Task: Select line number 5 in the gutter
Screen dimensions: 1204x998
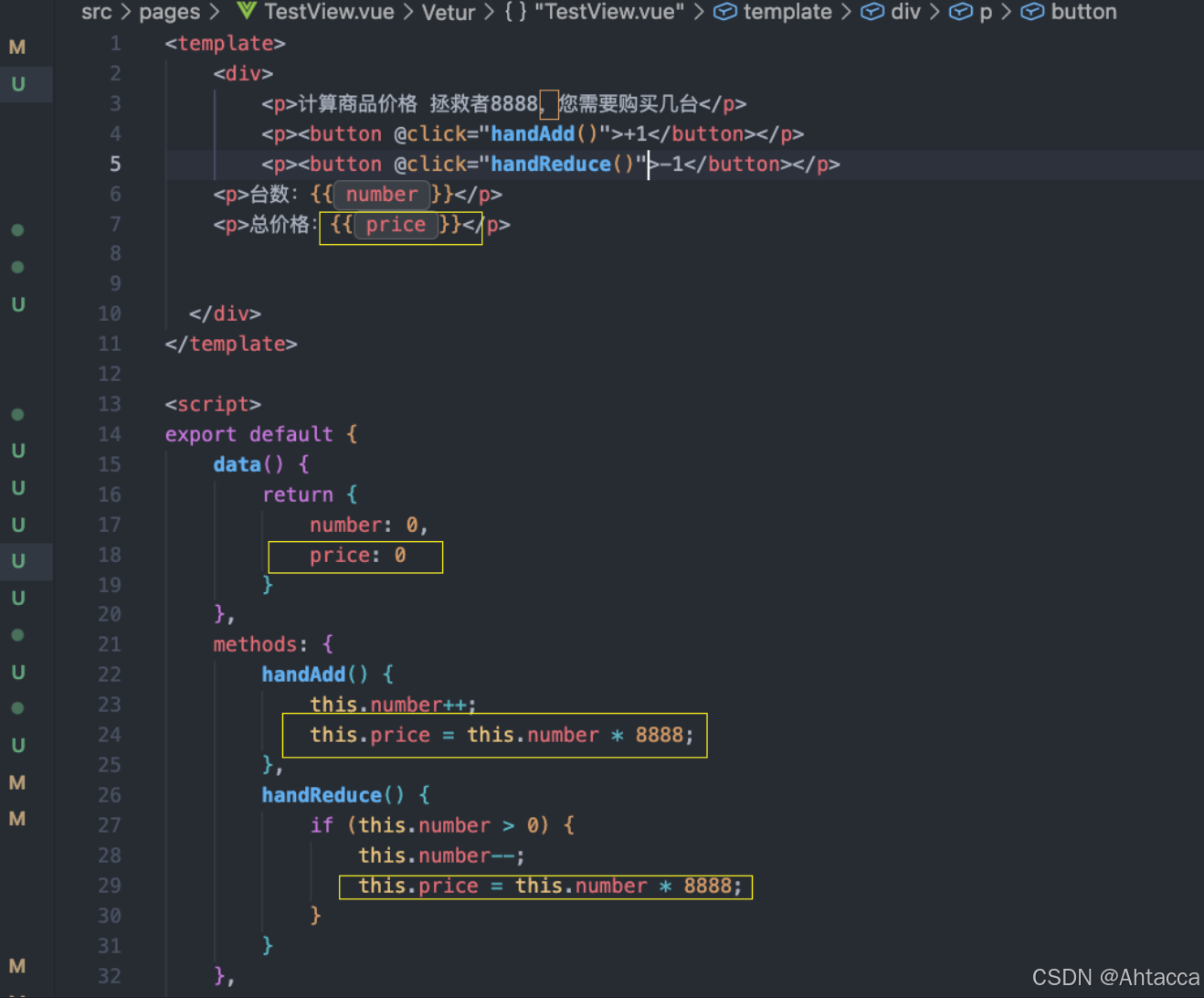Action: click(x=115, y=164)
